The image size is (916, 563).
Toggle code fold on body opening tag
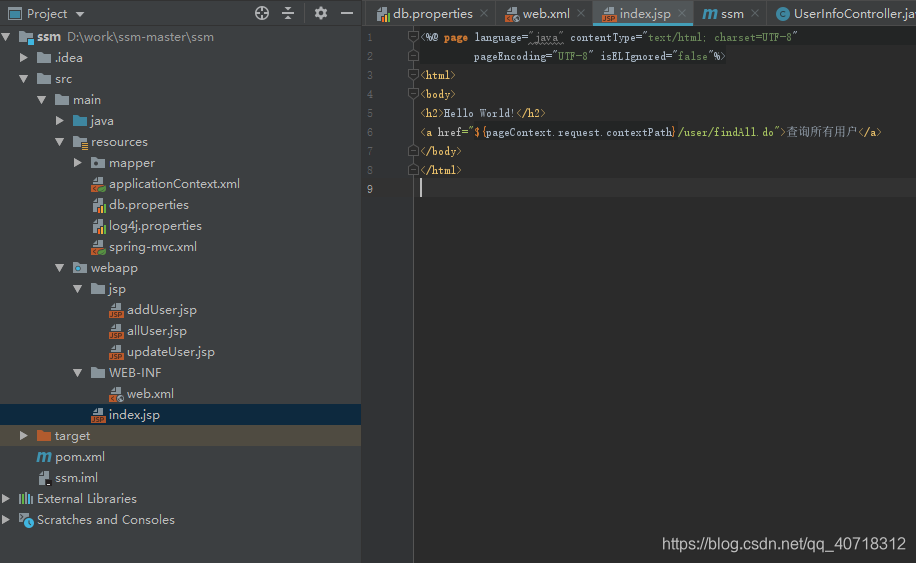coord(413,93)
